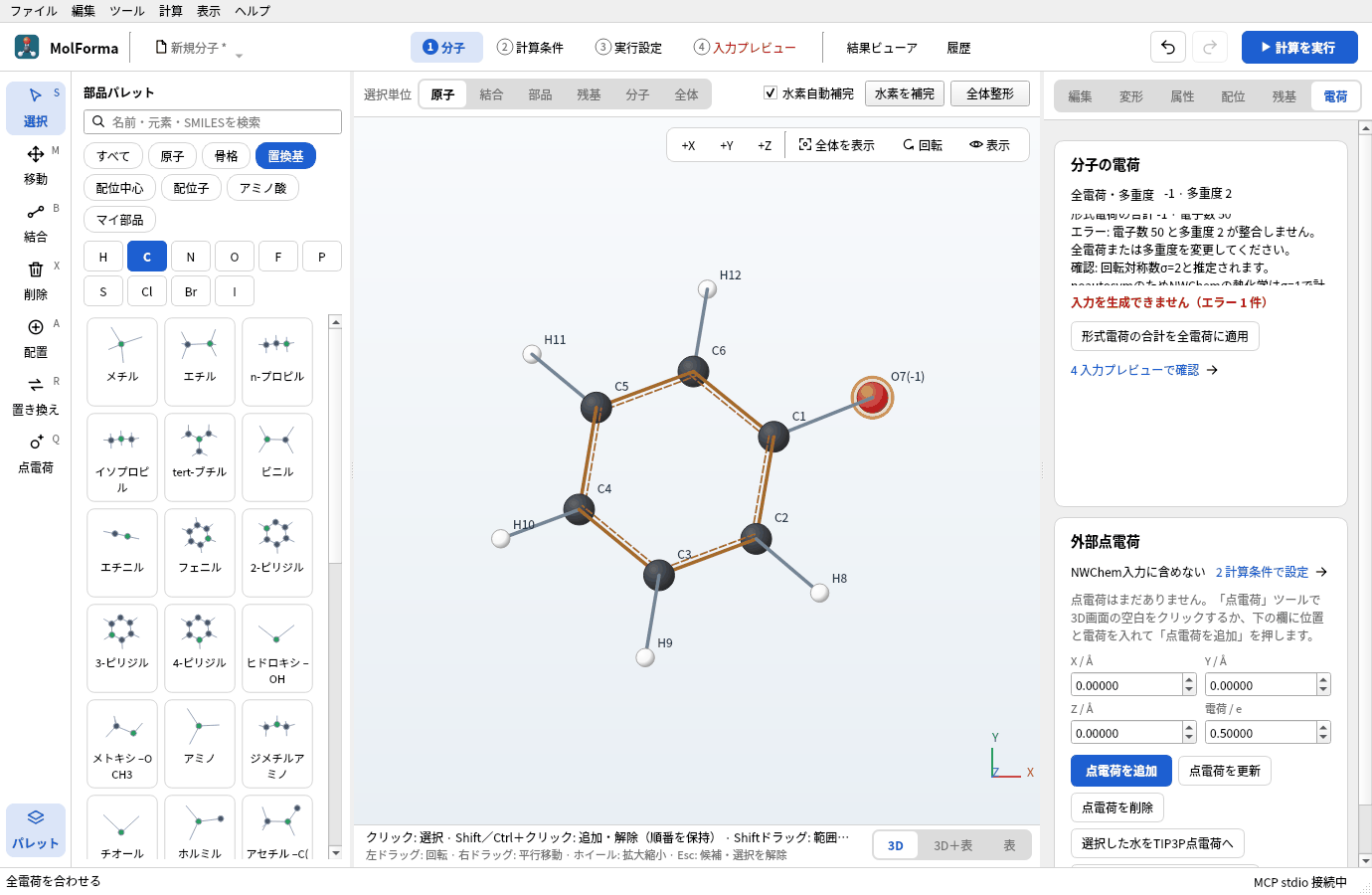Select the 選択 pointer tool

[36, 107]
